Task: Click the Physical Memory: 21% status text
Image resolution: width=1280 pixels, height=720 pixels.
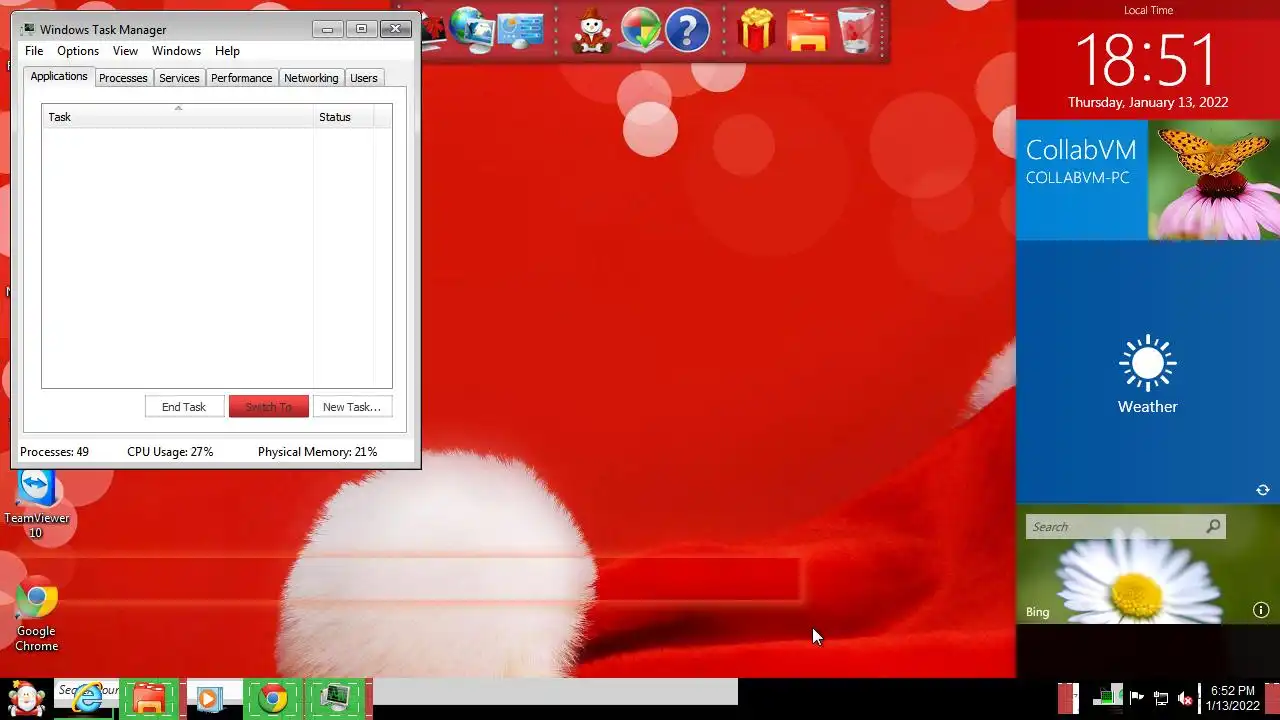Action: coord(317,452)
